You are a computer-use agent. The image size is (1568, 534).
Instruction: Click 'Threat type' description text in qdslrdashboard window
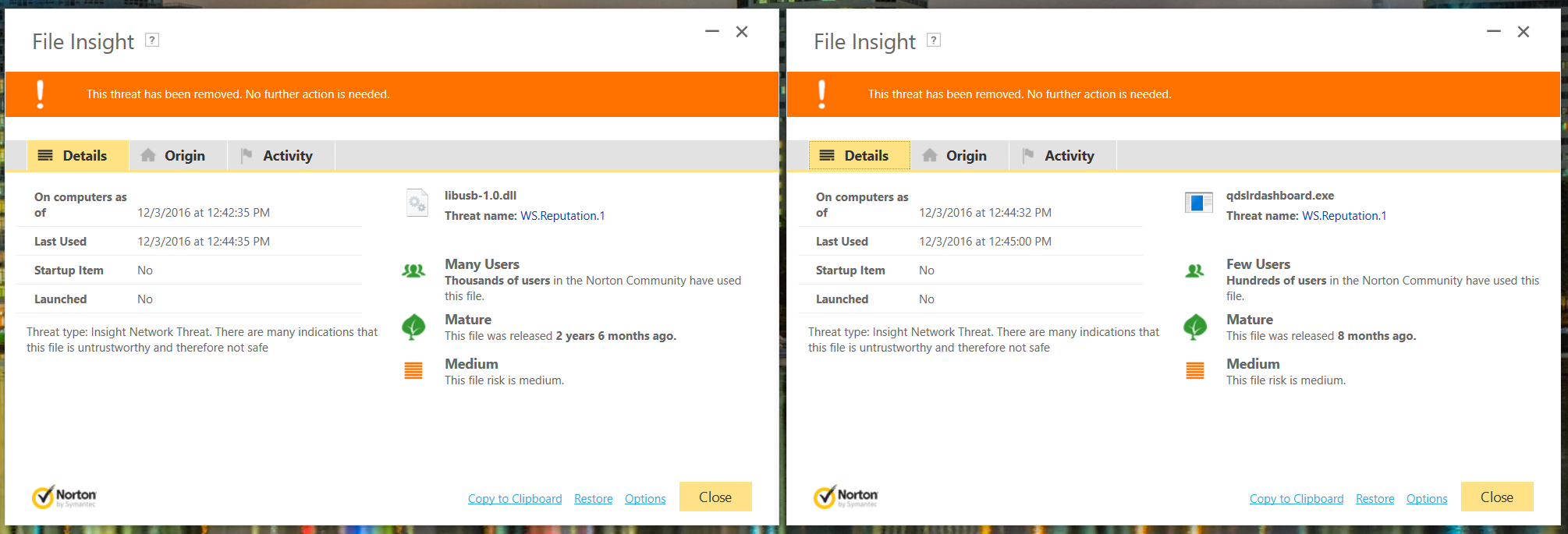(984, 340)
